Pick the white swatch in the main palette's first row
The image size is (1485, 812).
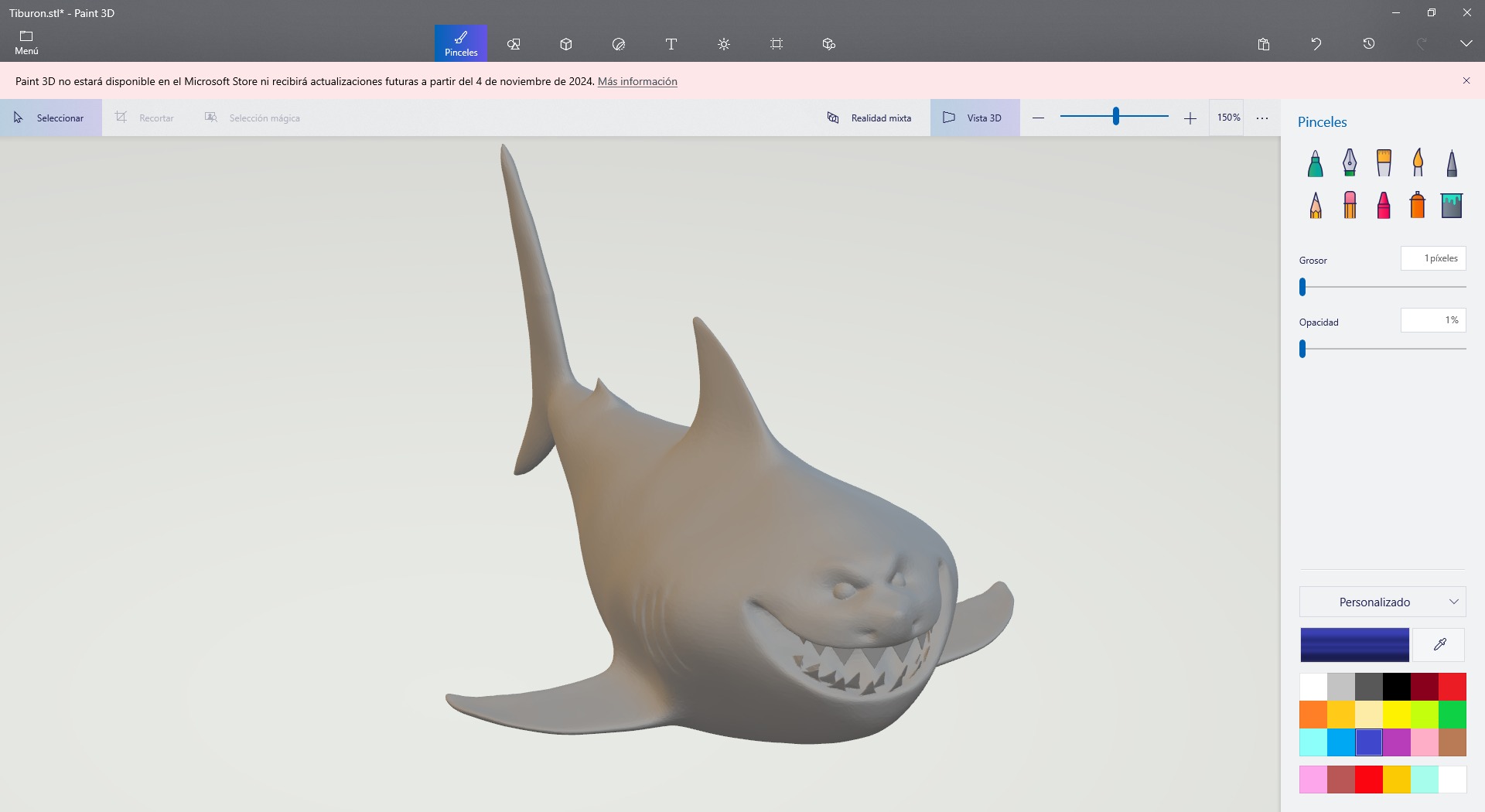pos(1313,687)
